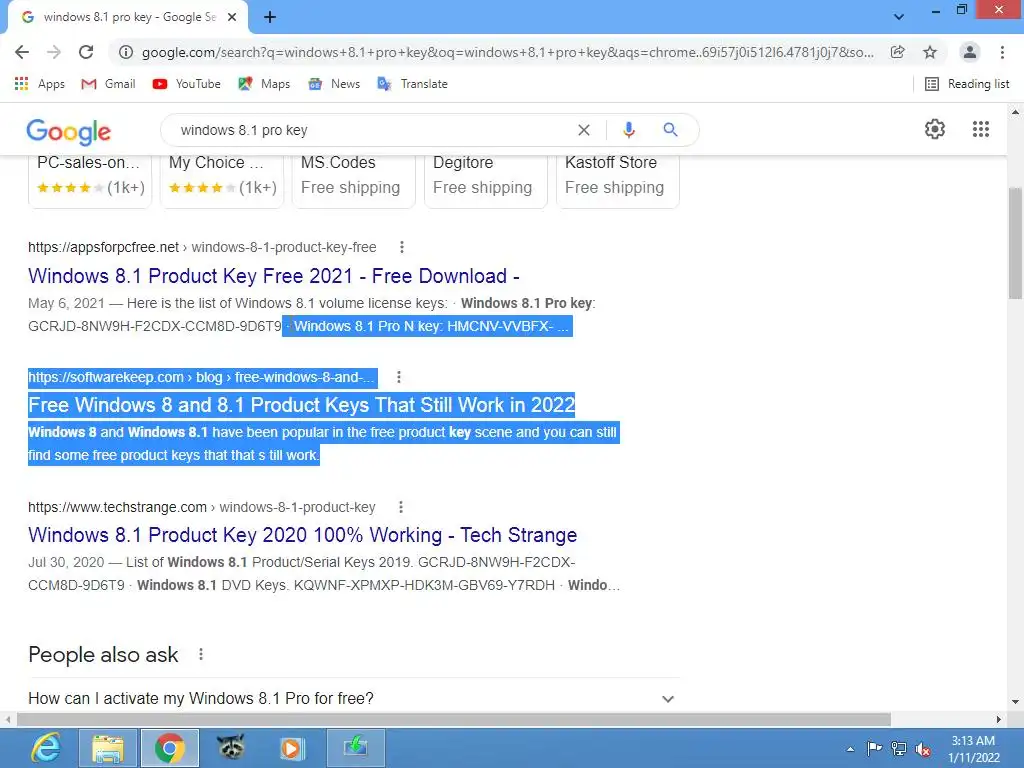Open a new tab with plus button
The image size is (1024, 768).
(x=270, y=18)
